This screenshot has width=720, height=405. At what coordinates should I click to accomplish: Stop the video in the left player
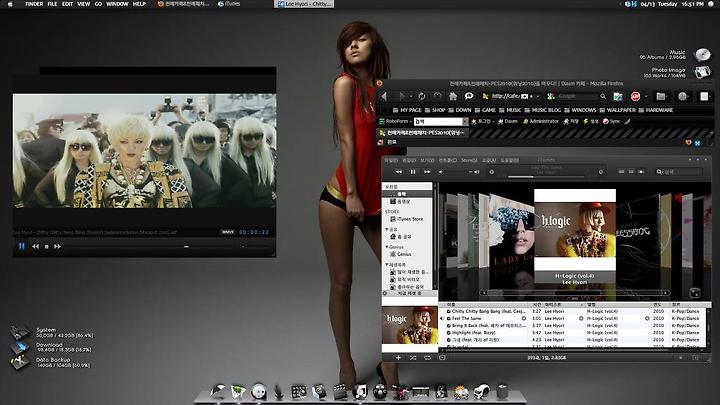[x=46, y=247]
